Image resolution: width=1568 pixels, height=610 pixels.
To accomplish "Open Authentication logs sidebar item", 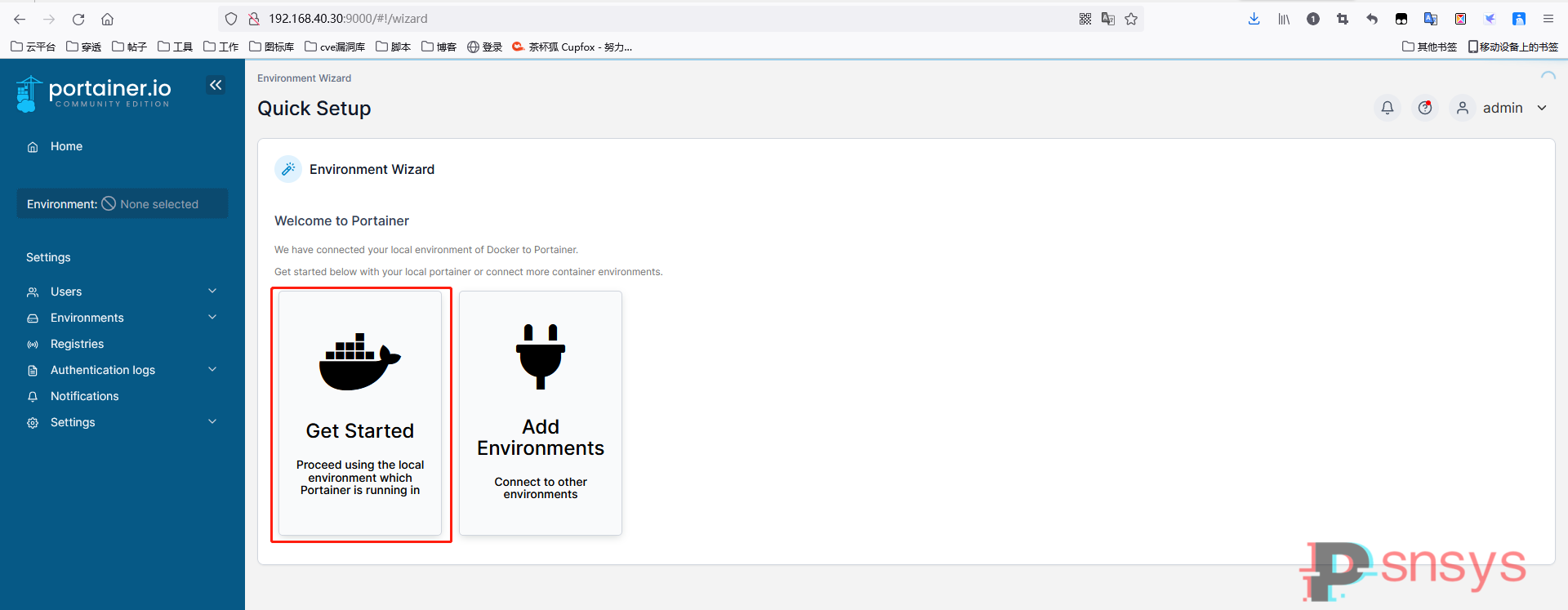I will [103, 370].
